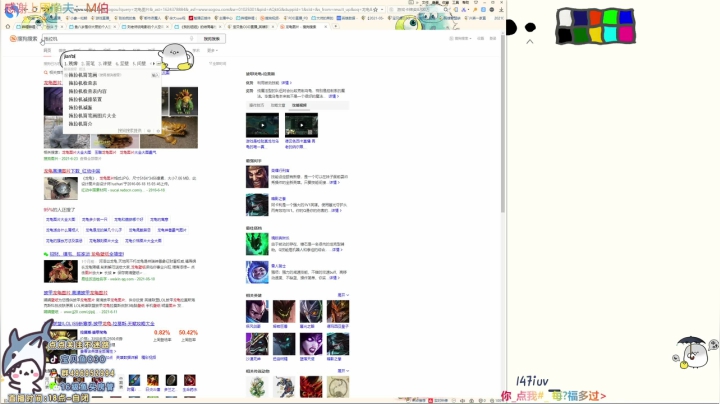Click the Rammus thumbnail in the WeChat result
This screenshot has height=404, width=720.
click(x=61, y=271)
